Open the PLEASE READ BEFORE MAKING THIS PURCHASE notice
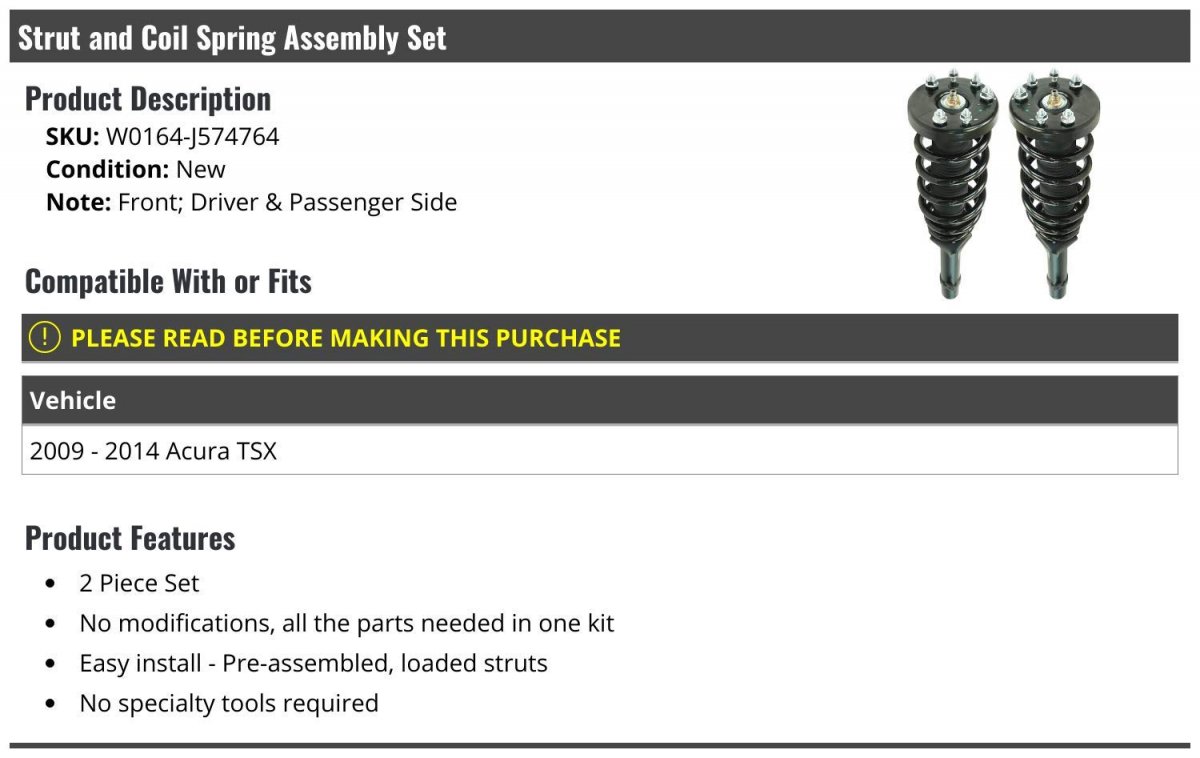Viewport: 1200px width, 758px height. click(x=345, y=338)
